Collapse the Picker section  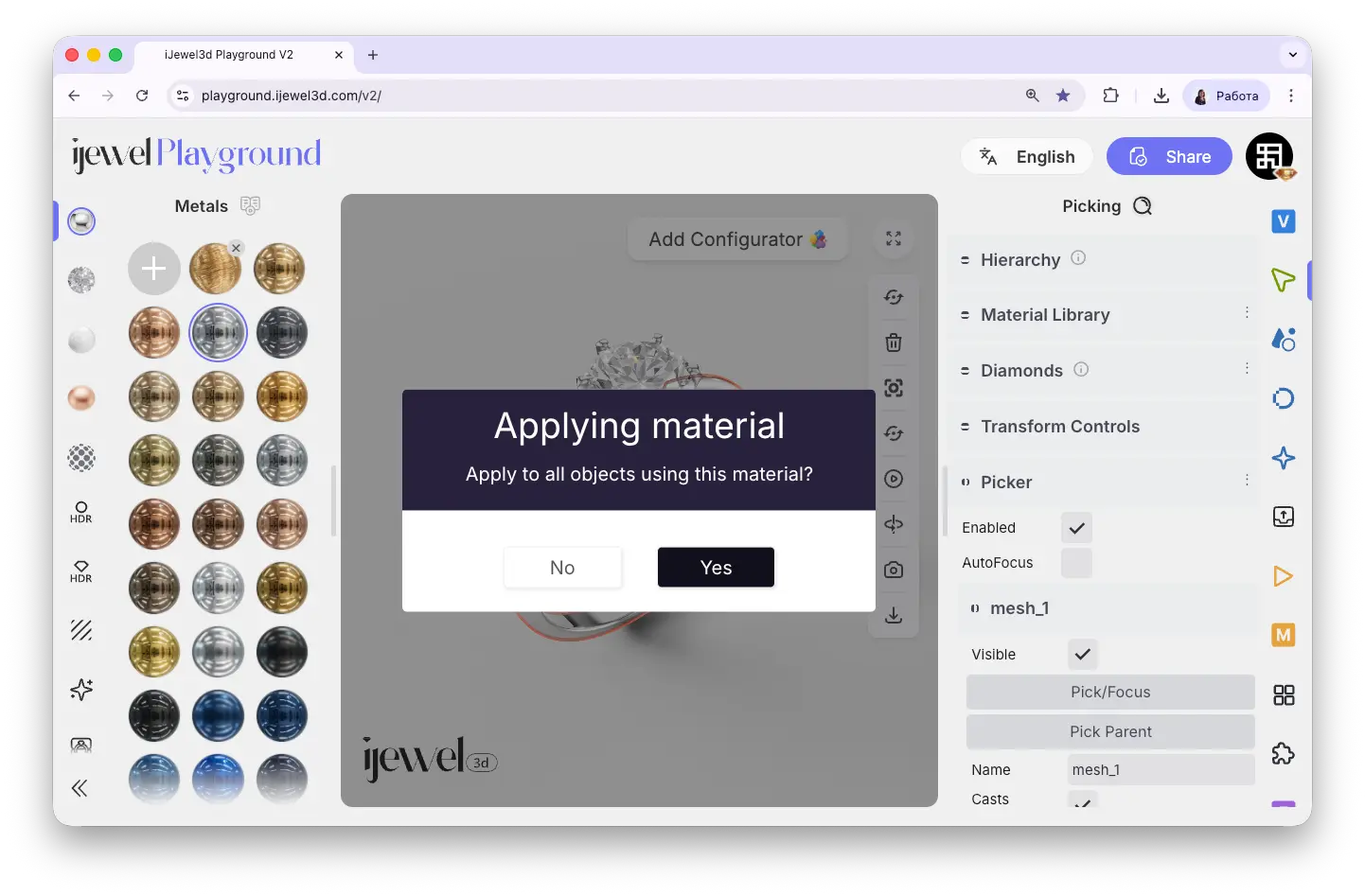coord(1102,483)
